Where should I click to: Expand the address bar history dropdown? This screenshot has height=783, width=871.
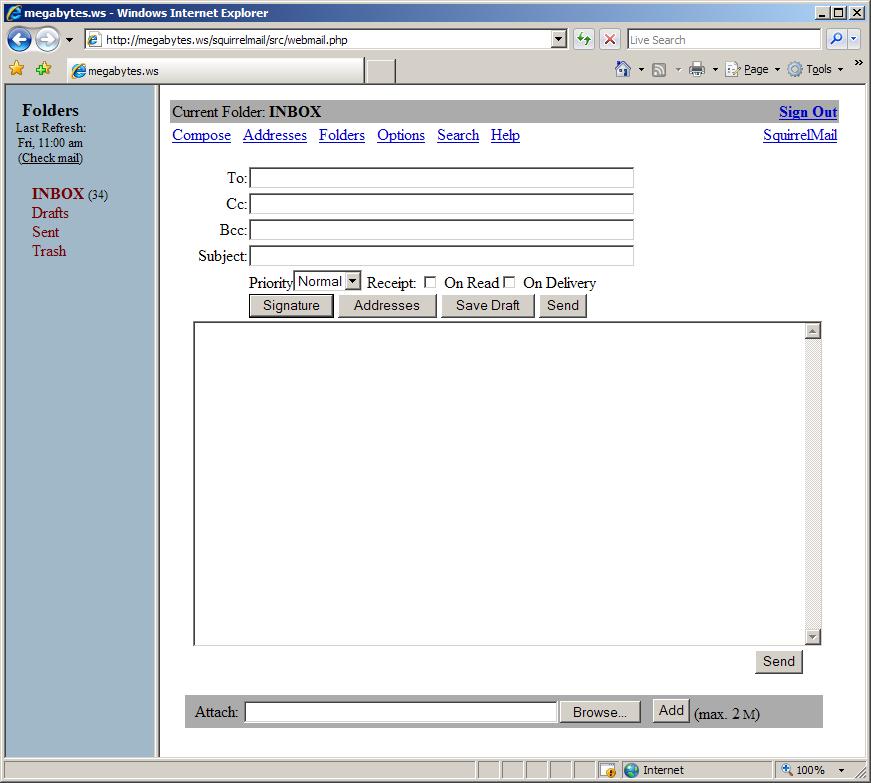click(559, 40)
